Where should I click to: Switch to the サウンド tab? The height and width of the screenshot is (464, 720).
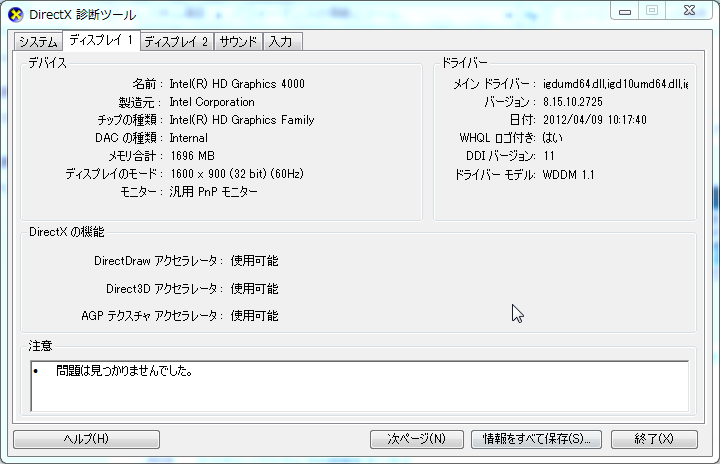238,42
